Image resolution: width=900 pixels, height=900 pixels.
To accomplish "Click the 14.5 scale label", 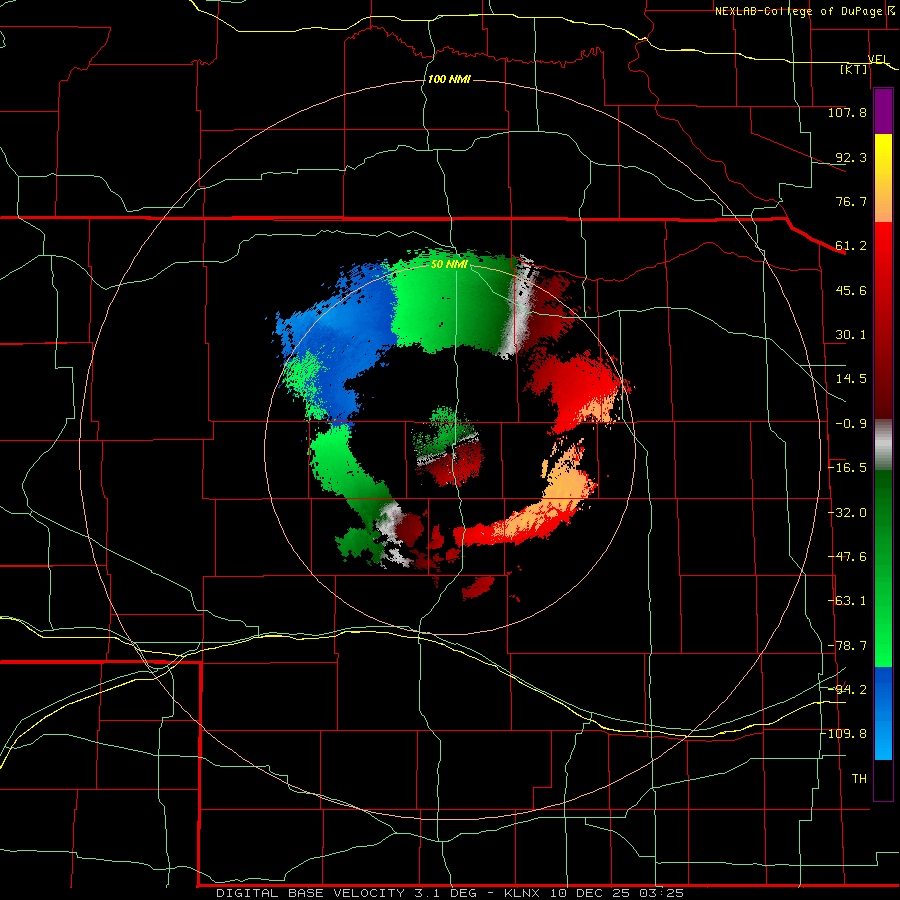I will [x=851, y=379].
